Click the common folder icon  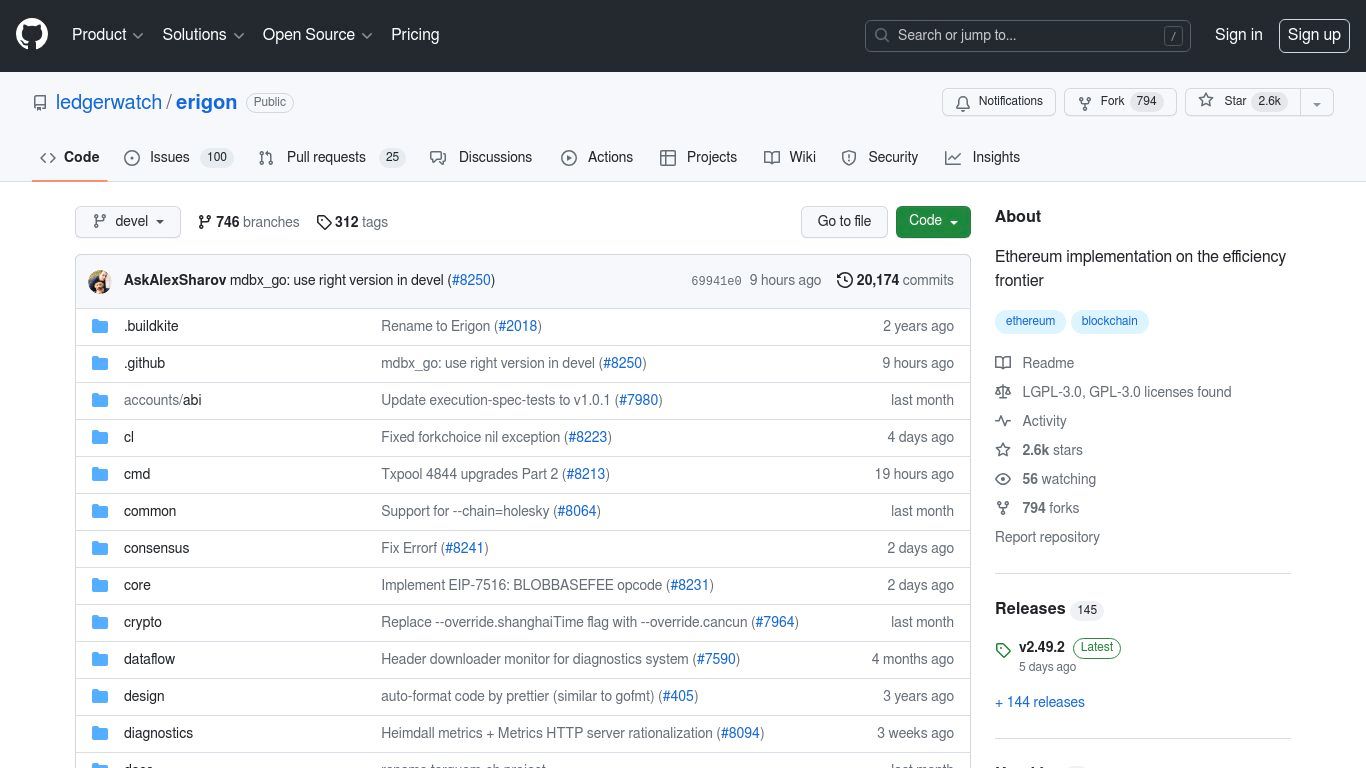[100, 511]
